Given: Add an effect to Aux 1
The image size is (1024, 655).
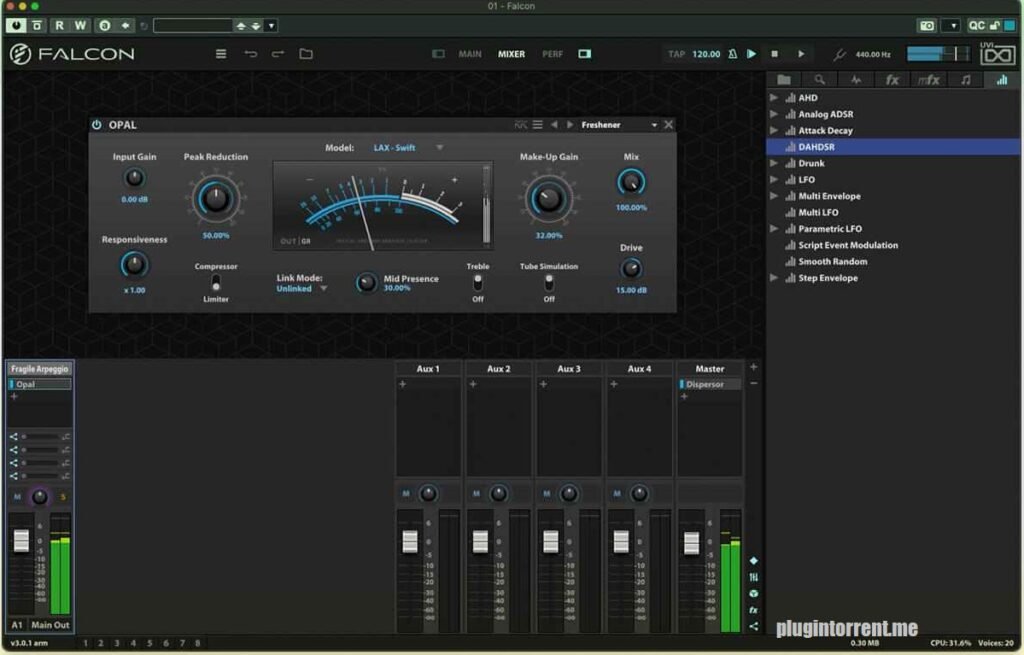Looking at the screenshot, I should click(402, 385).
